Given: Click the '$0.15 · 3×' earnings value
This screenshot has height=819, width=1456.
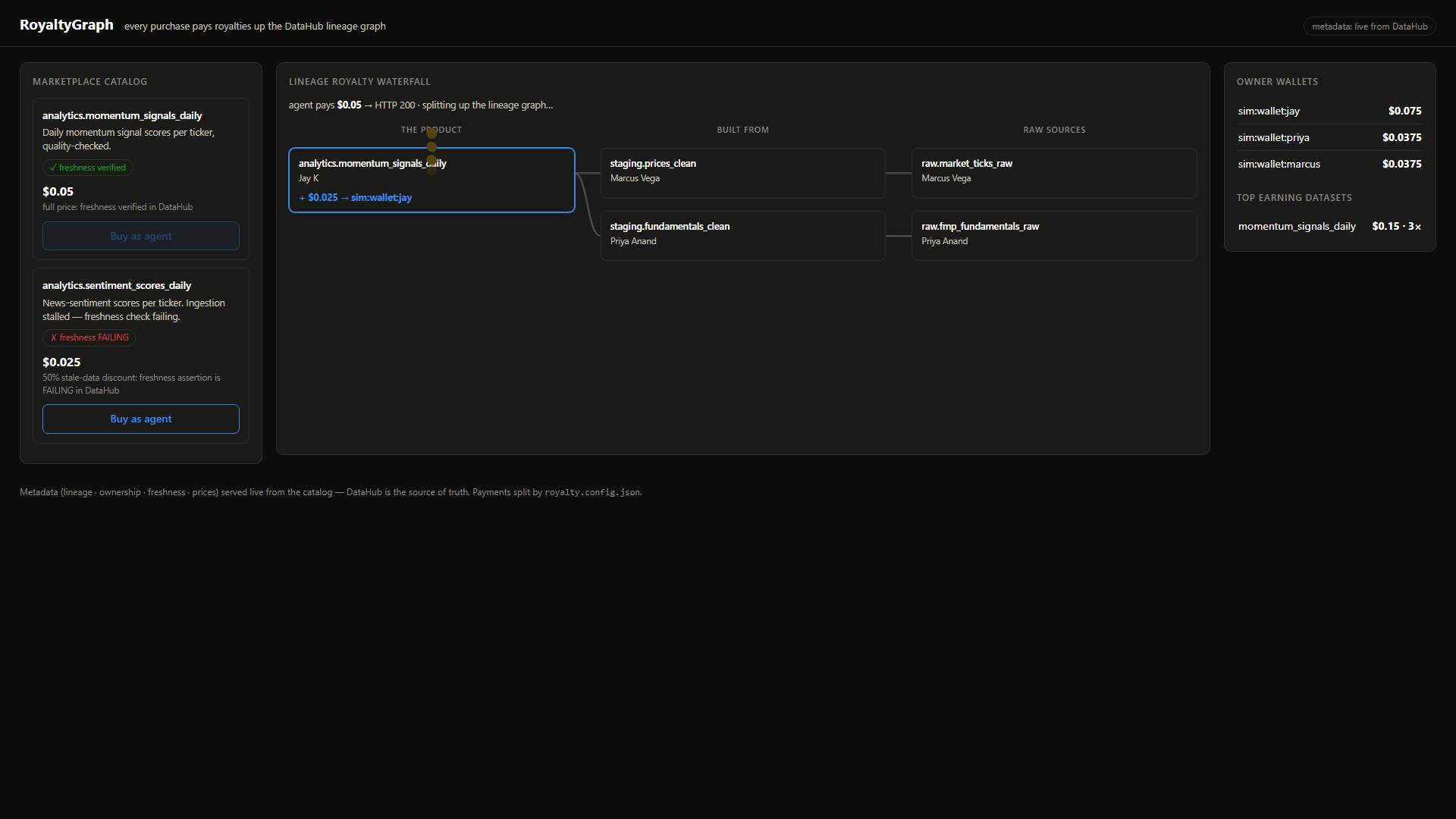Looking at the screenshot, I should 1397,226.
